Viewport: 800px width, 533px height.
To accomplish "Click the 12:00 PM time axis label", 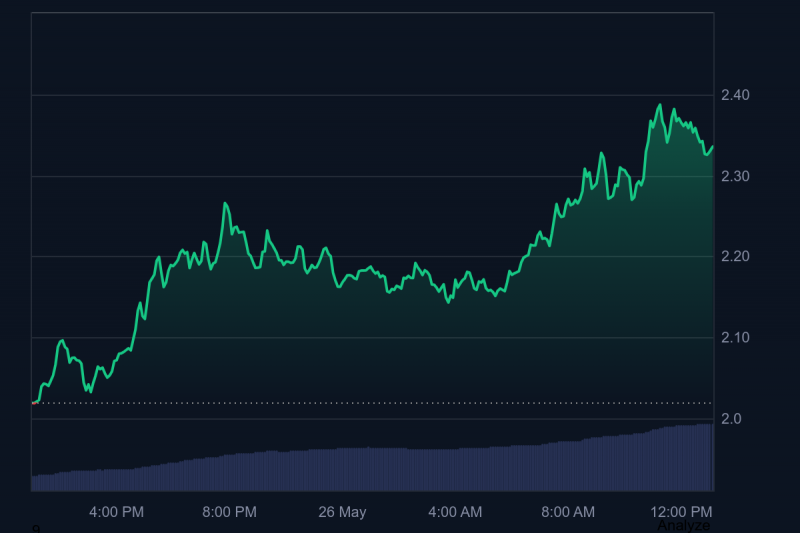I will [x=681, y=512].
